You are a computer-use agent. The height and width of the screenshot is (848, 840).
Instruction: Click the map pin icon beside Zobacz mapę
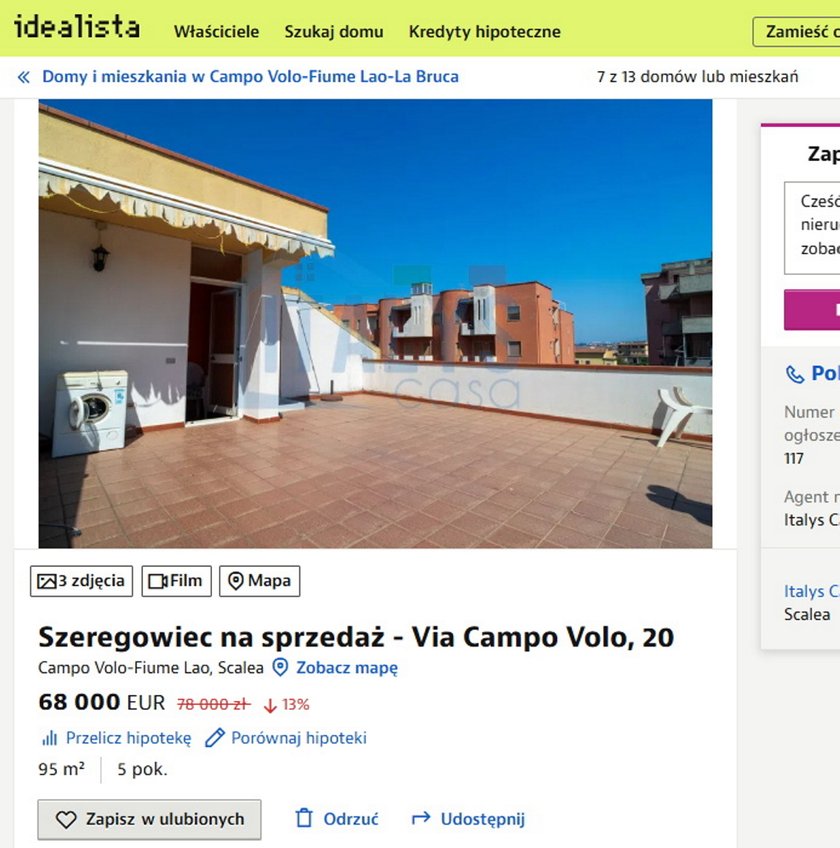[280, 667]
